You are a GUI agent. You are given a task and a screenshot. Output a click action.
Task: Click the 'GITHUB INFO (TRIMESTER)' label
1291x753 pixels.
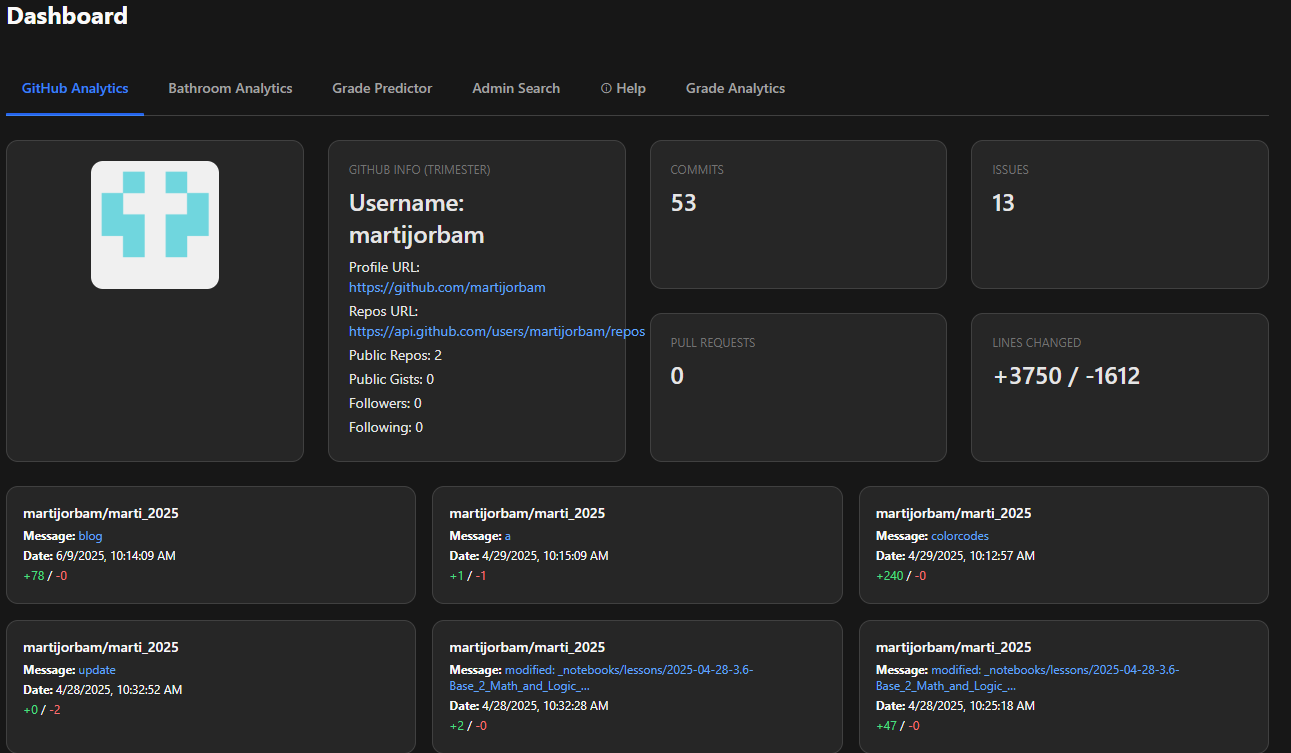tap(419, 170)
